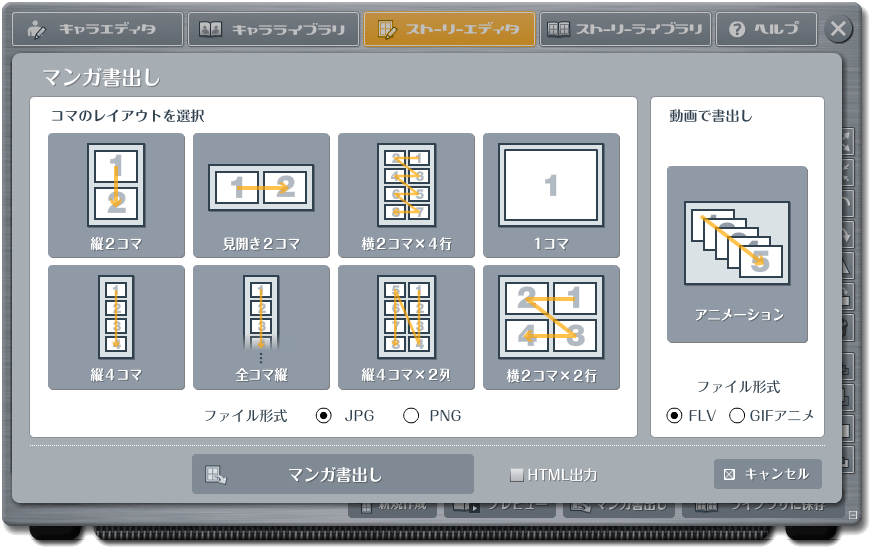Click the open book icon on キャラライブラリ

(x=210, y=29)
